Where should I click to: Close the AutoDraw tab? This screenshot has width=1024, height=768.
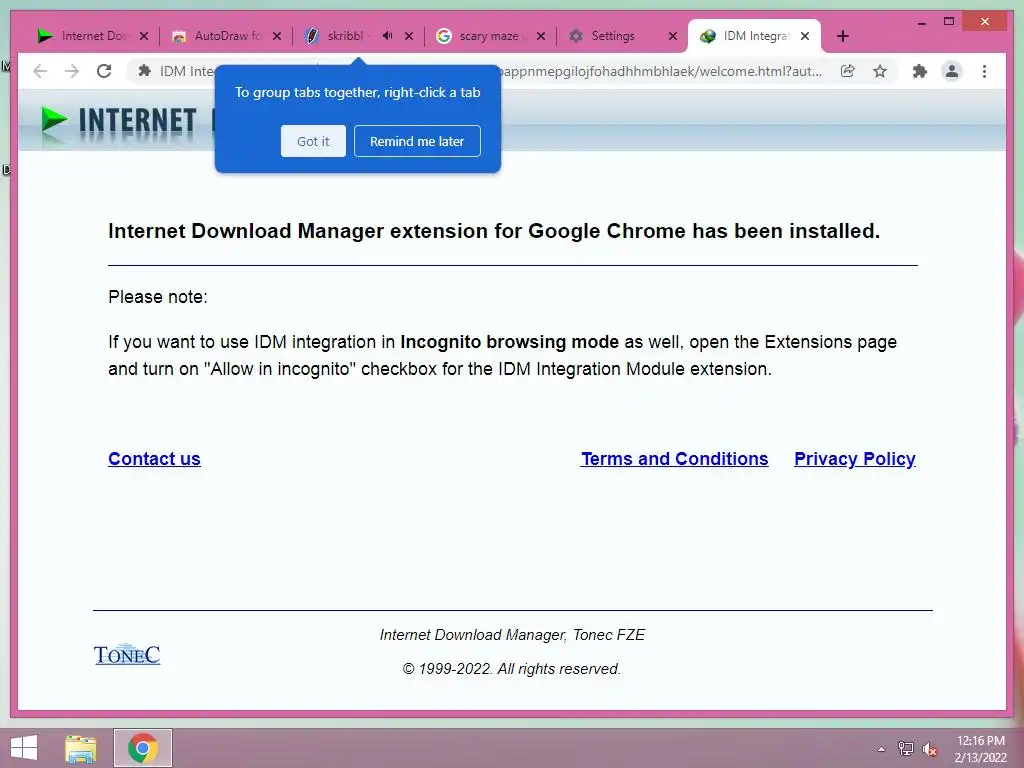pyautogui.click(x=277, y=36)
